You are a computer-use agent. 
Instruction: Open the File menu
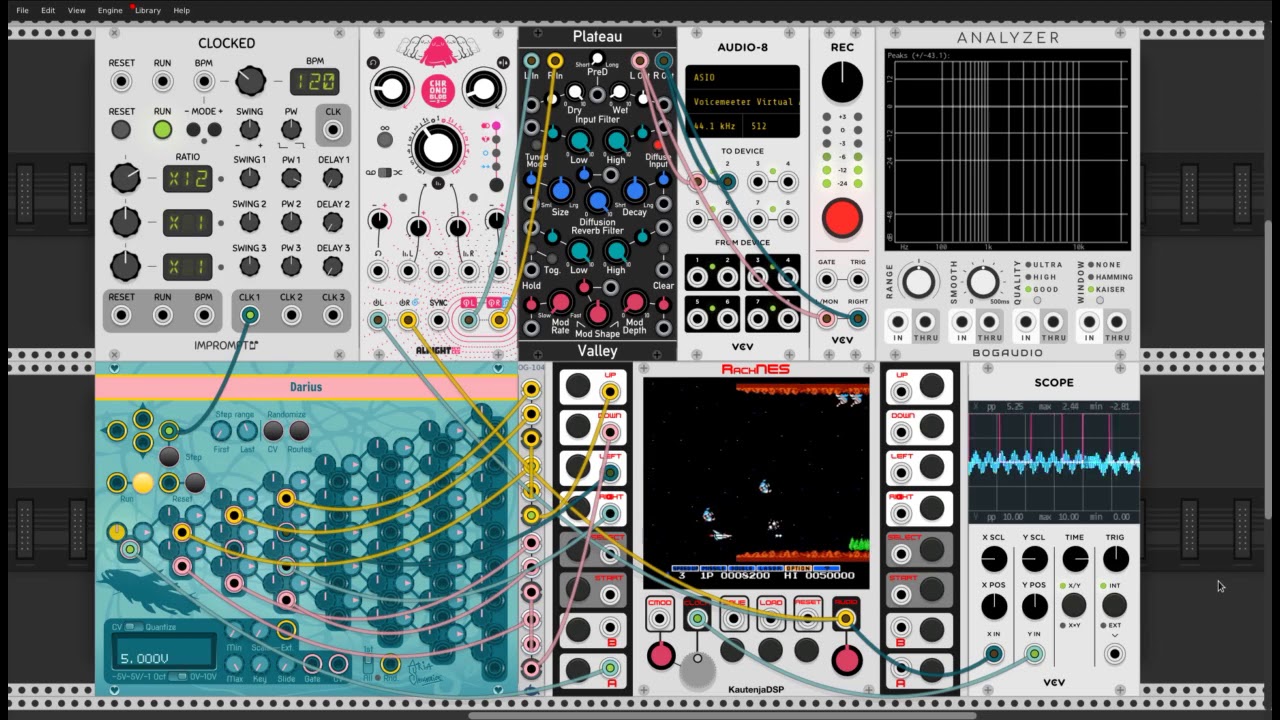click(x=22, y=10)
